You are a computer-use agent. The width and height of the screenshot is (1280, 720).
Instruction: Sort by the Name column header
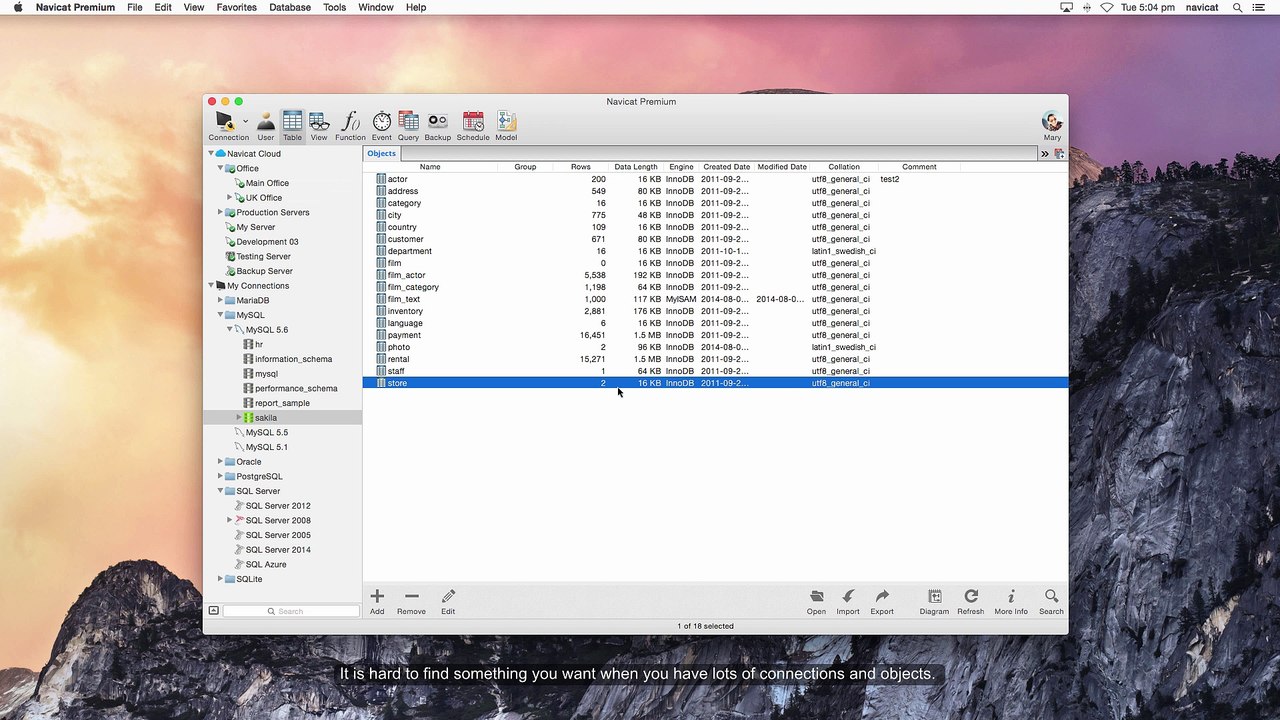pos(430,167)
